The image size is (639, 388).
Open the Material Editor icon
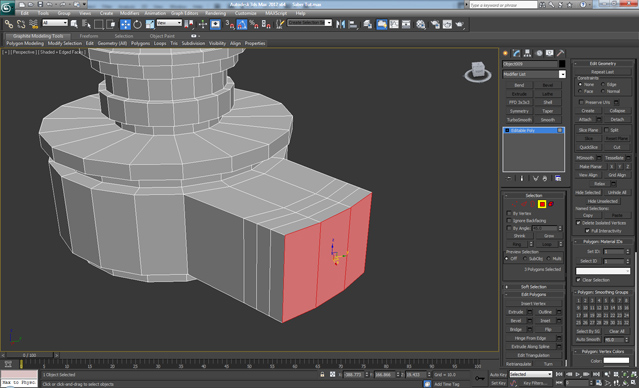tap(421, 24)
